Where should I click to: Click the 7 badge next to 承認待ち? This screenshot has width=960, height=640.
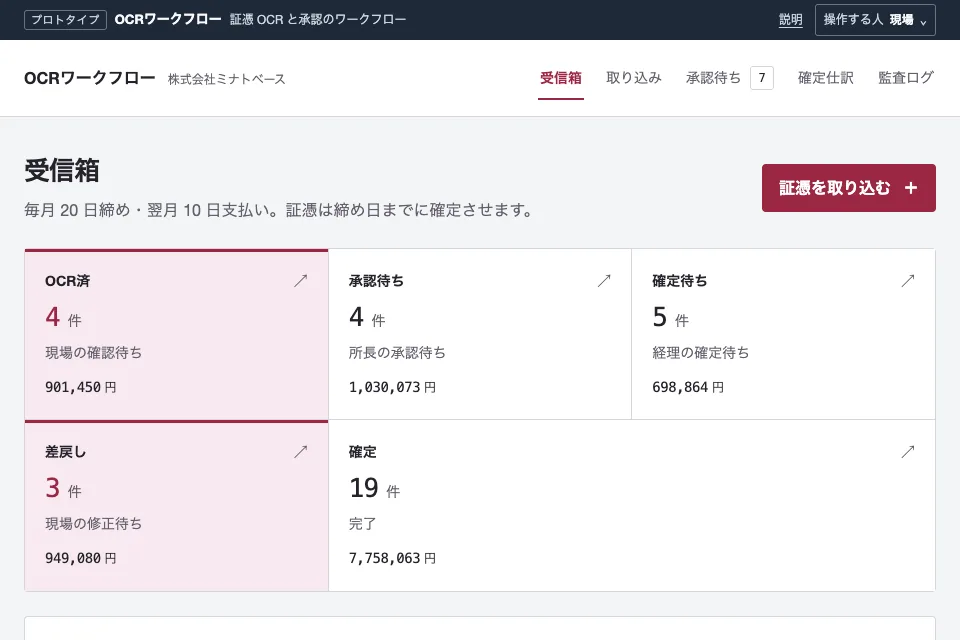tap(762, 78)
